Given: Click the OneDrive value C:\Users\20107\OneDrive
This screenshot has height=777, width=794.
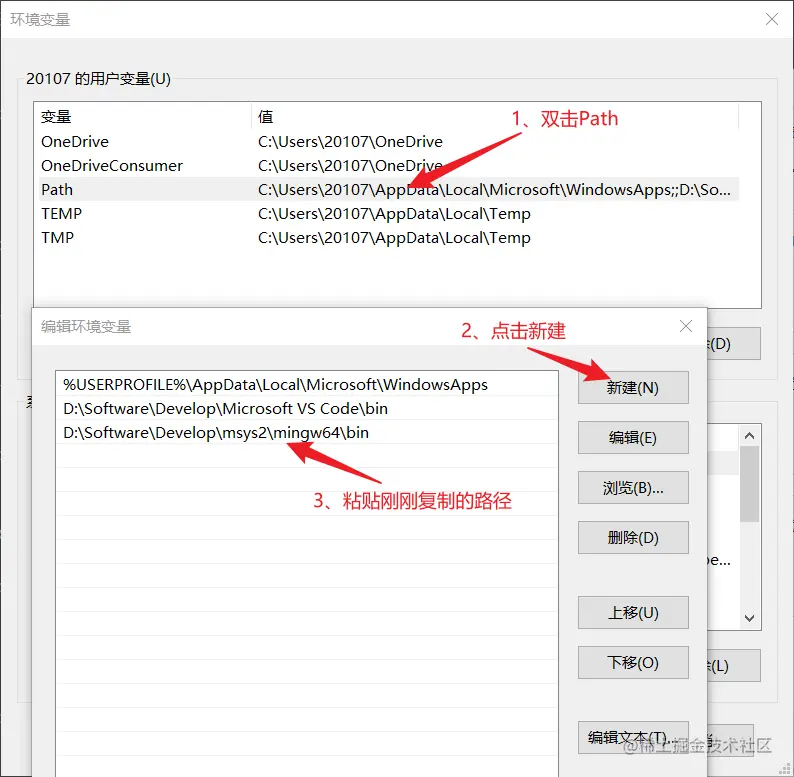Looking at the screenshot, I should [x=350, y=142].
